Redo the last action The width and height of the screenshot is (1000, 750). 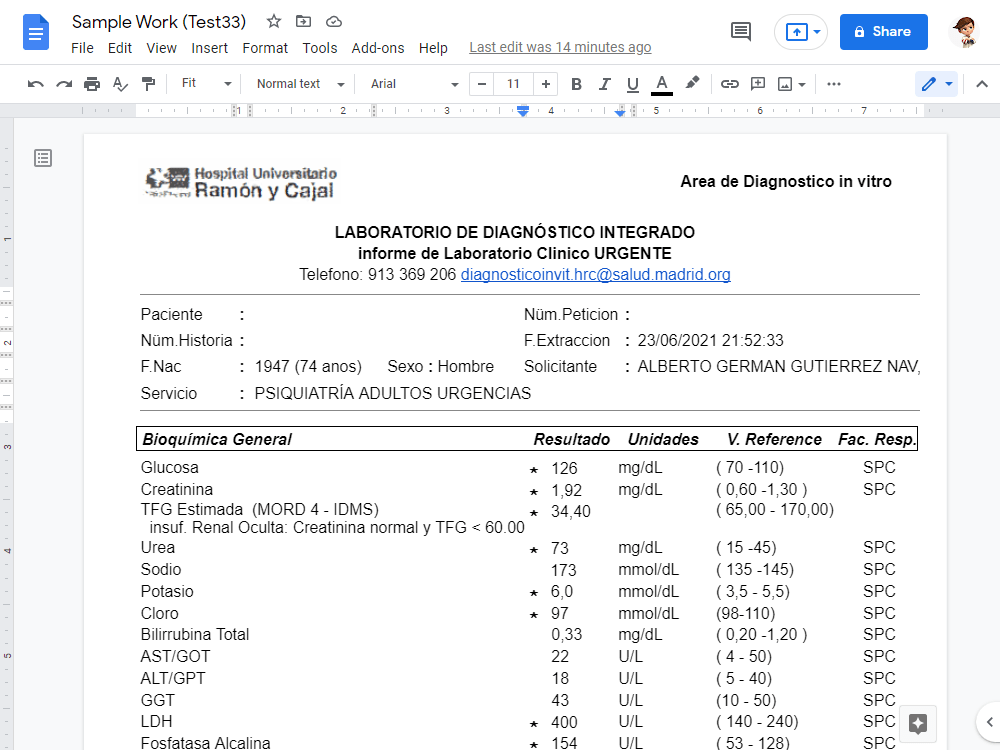(x=64, y=84)
